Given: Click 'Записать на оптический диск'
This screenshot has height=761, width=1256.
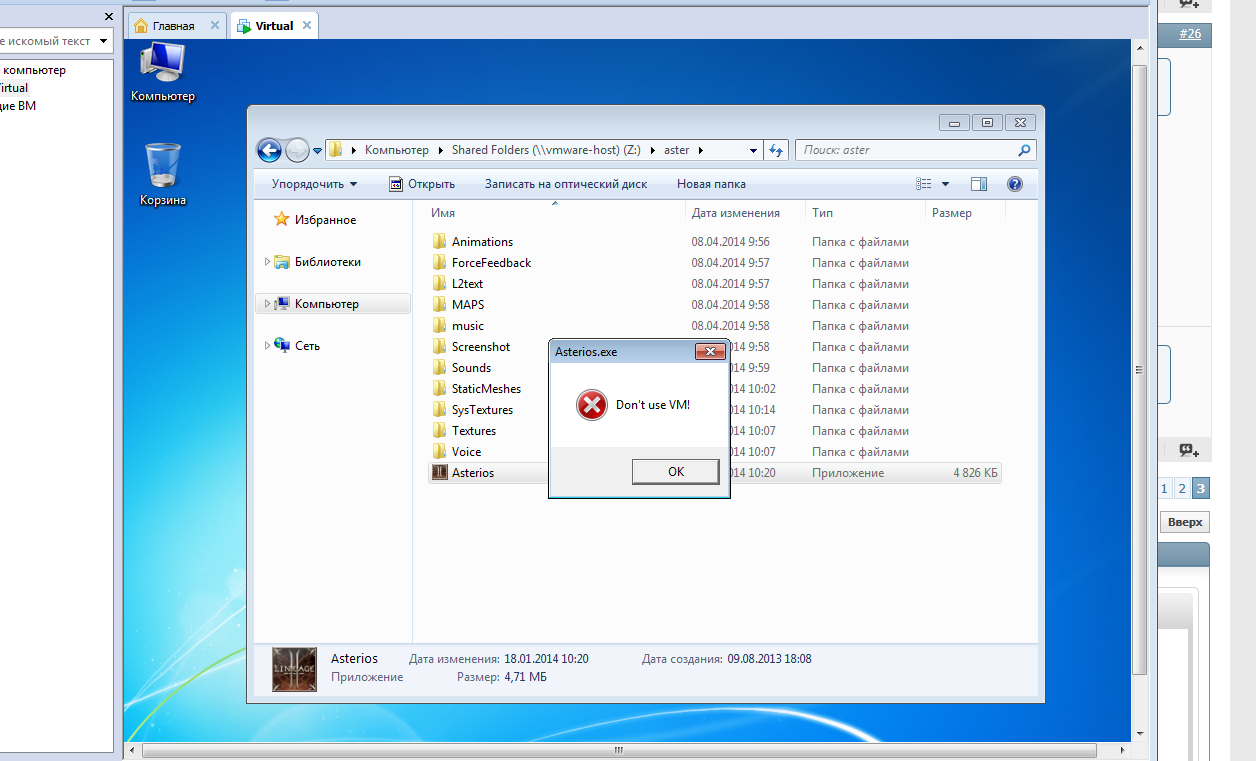Looking at the screenshot, I should point(566,184).
